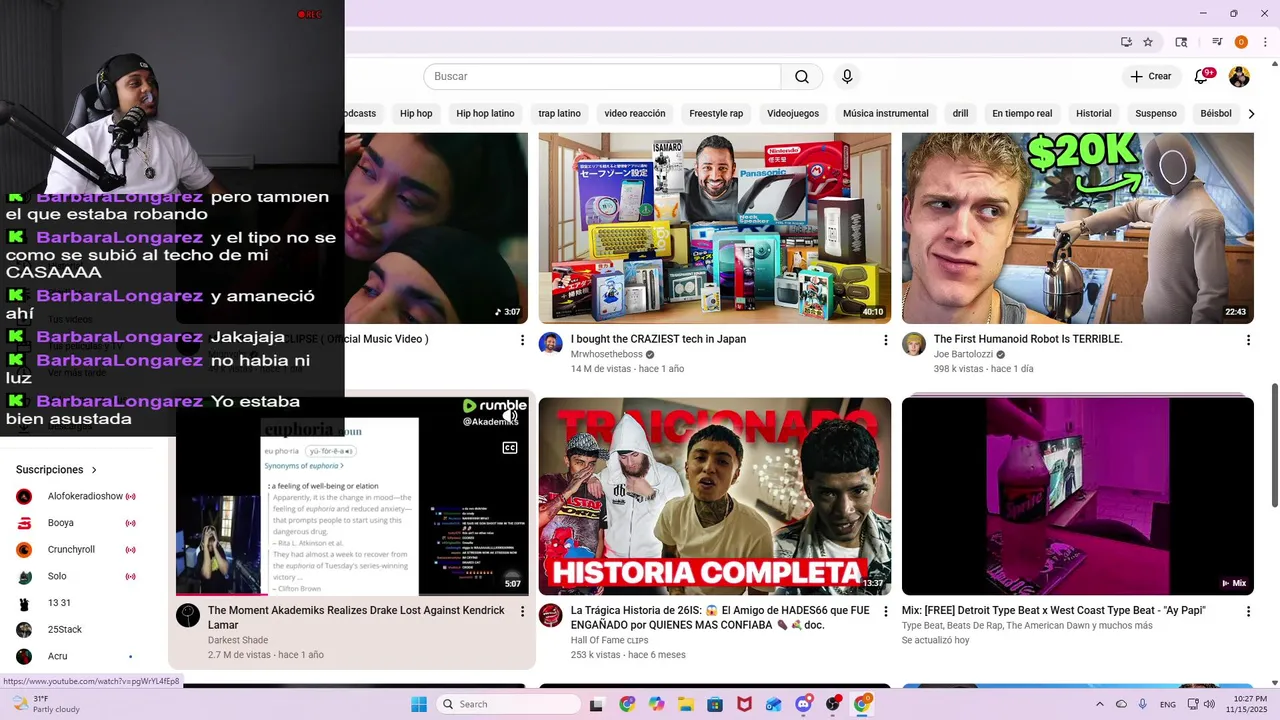The height and width of the screenshot is (720, 1280).
Task: Click Mrwhosetheboss channel avatar
Action: [x=551, y=344]
